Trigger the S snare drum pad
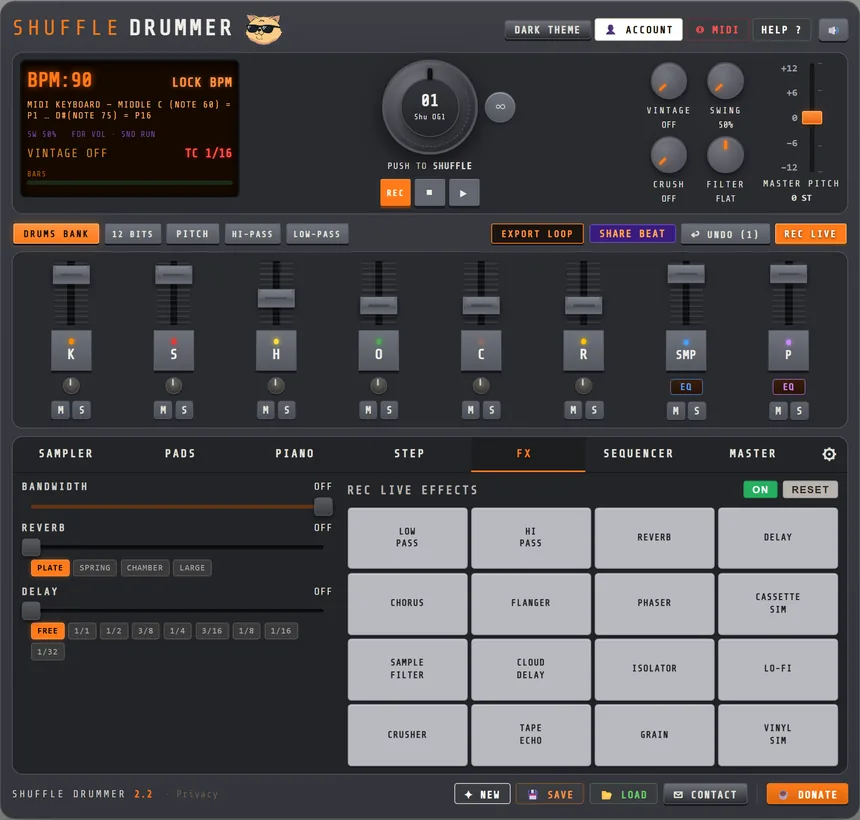Viewport: 860px width, 820px height. (173, 350)
